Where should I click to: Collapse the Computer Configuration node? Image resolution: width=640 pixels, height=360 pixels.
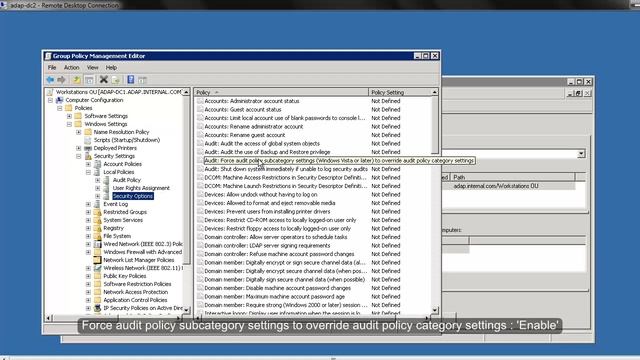pyautogui.click(x=50, y=100)
